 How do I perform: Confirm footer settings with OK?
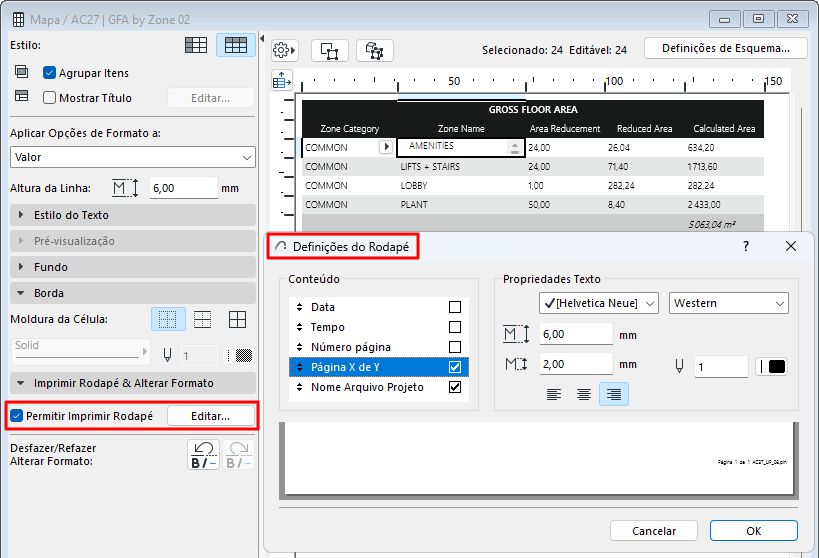click(x=754, y=531)
